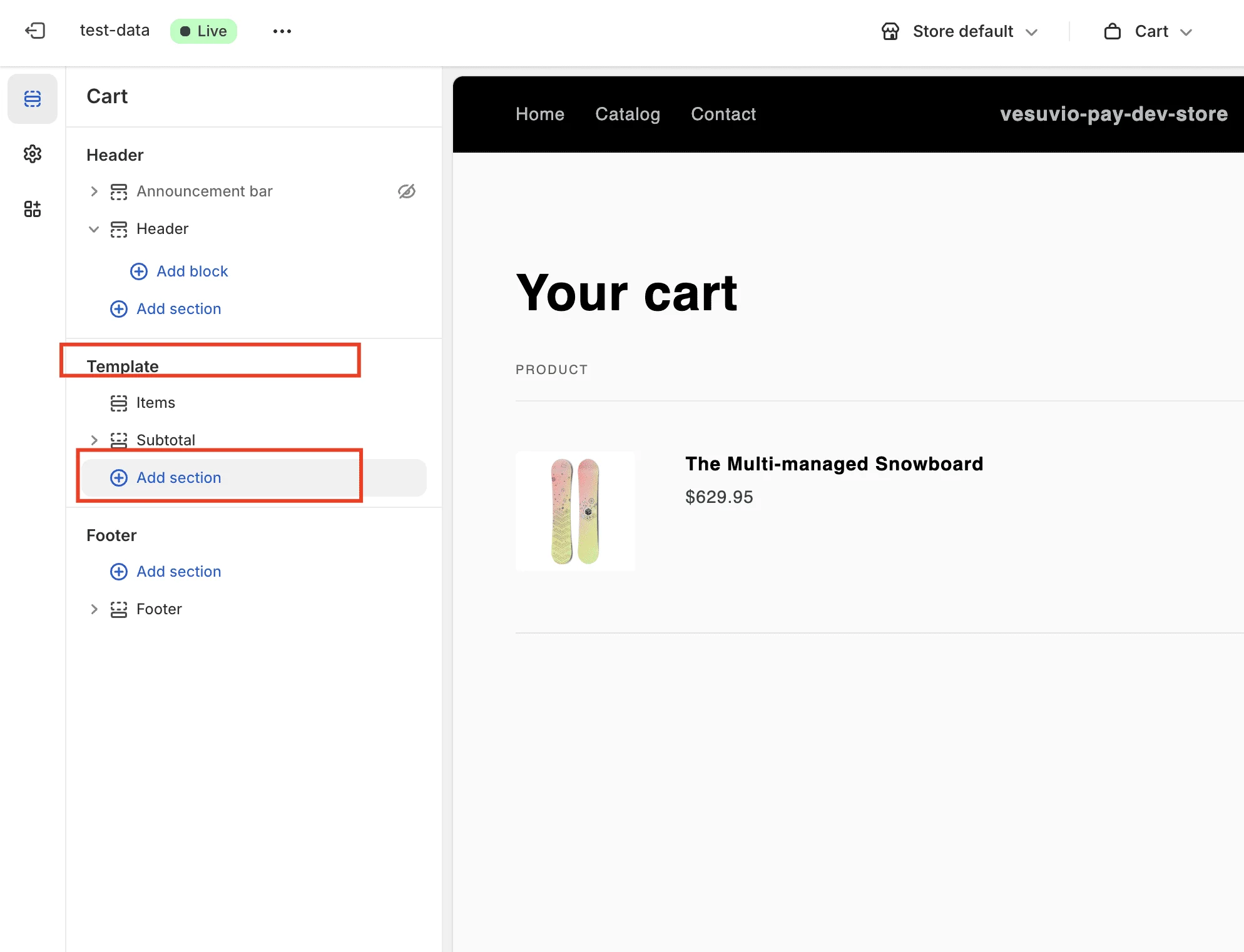Collapse the Header section tree
This screenshot has height=952, width=1244.
tap(94, 229)
